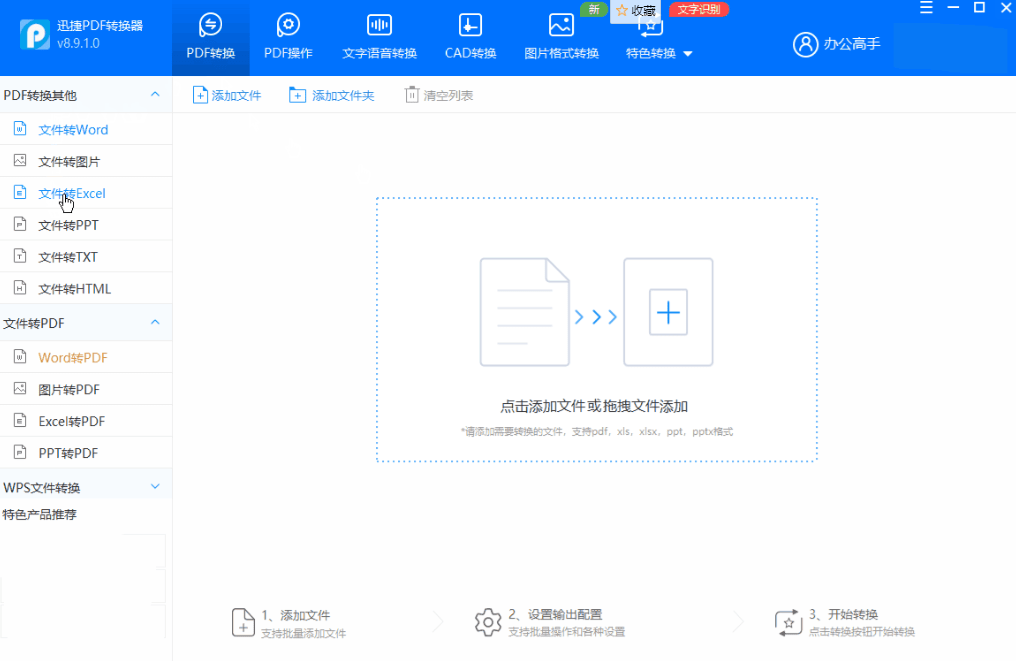Collapse the 文件转PDF section

coord(156,322)
